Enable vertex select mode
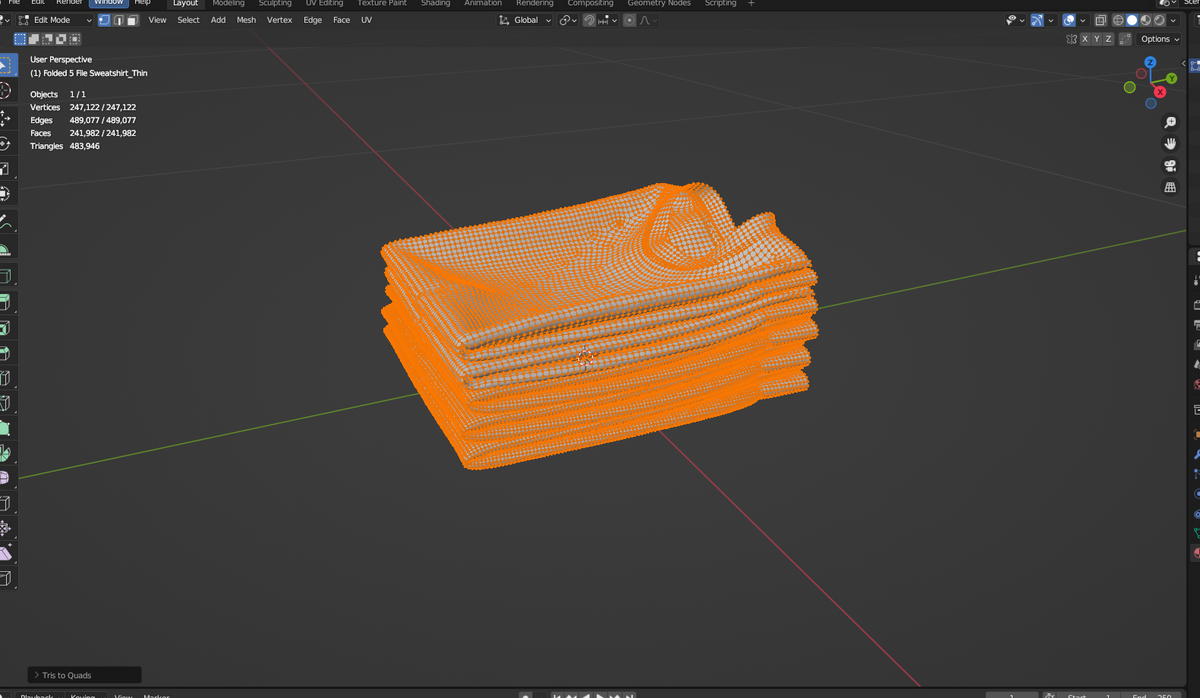This screenshot has width=1200, height=698. click(104, 20)
